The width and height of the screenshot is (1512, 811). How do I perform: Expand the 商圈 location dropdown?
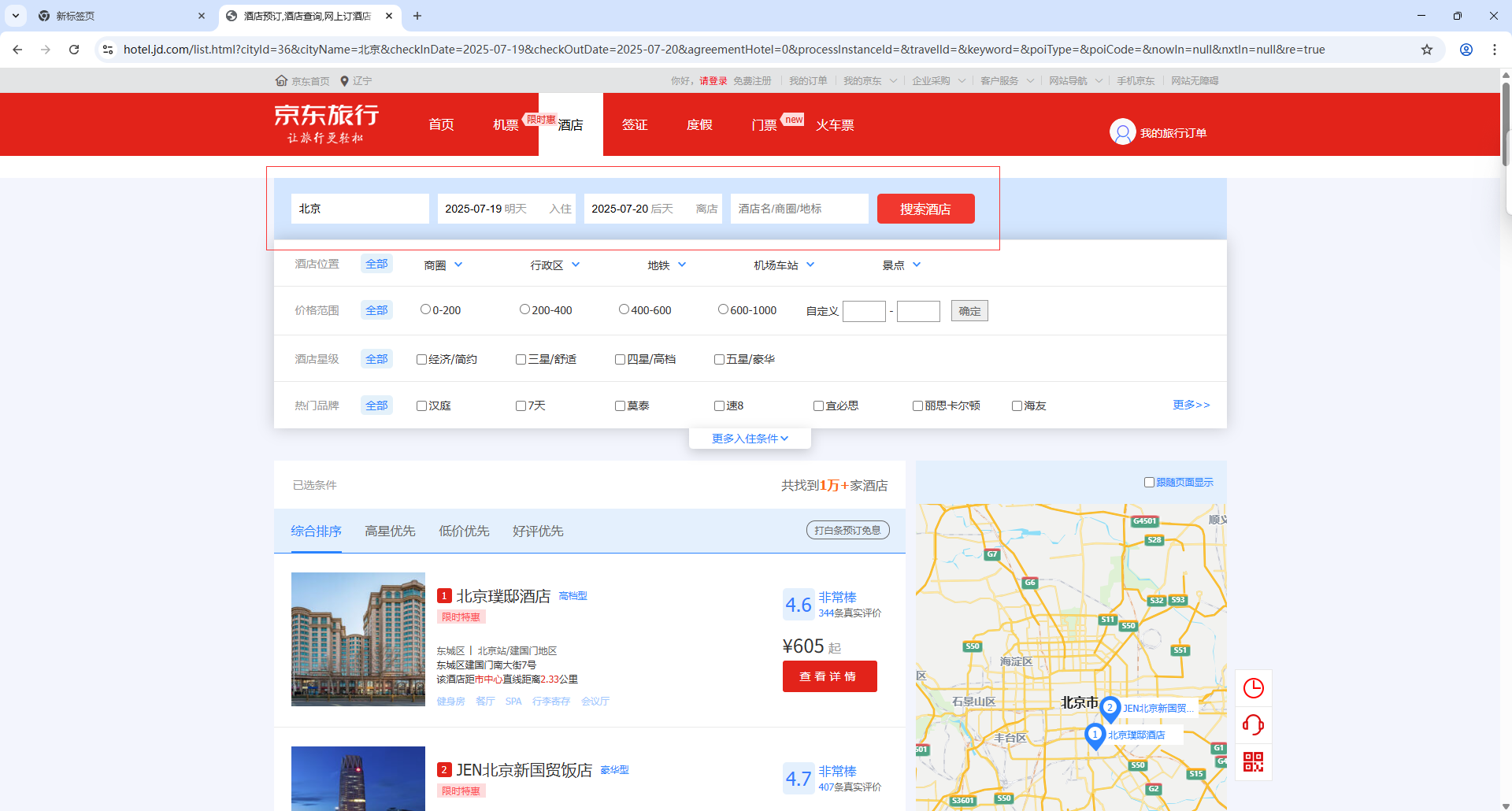click(443, 265)
